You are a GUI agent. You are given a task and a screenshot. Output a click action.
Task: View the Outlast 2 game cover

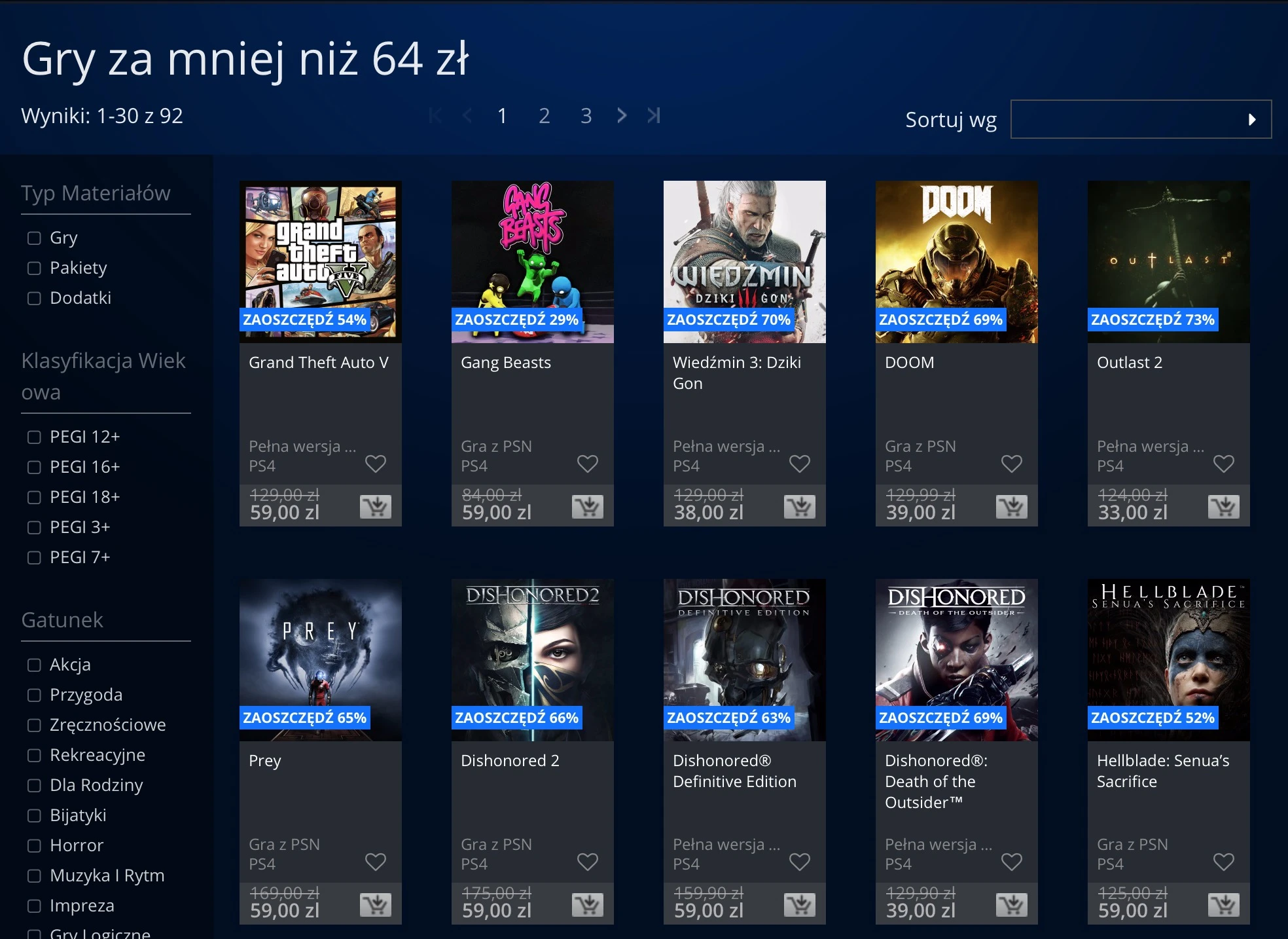point(1169,262)
